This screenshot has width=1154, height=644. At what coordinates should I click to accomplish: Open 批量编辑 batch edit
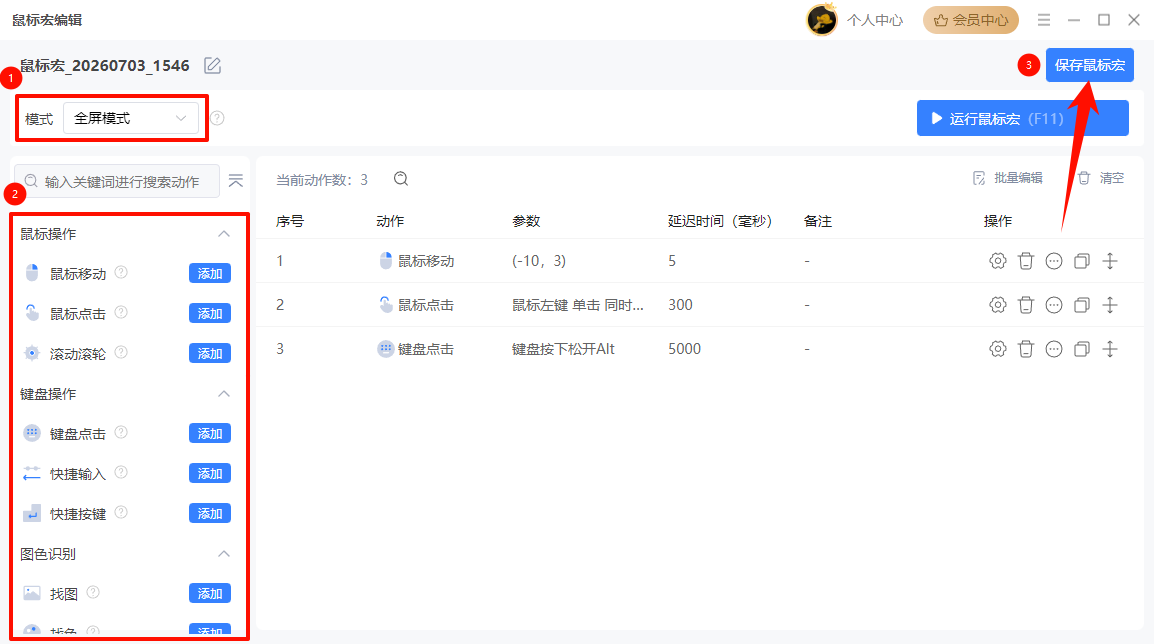[x=1008, y=178]
